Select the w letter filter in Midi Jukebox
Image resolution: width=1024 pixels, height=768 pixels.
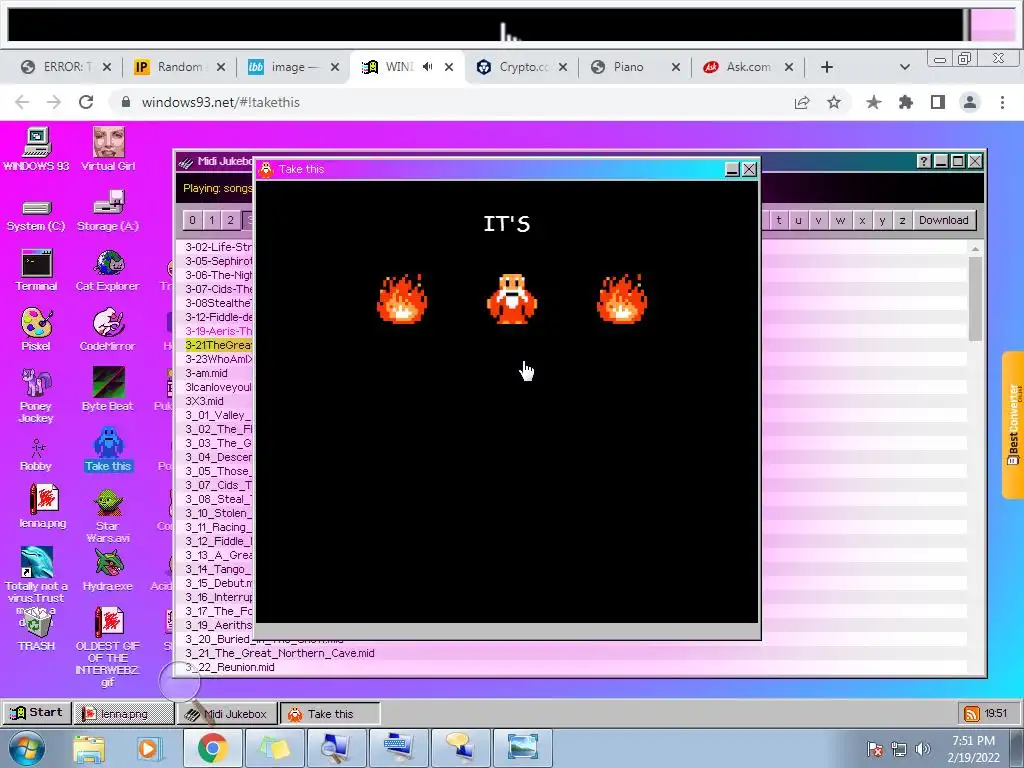(x=840, y=220)
